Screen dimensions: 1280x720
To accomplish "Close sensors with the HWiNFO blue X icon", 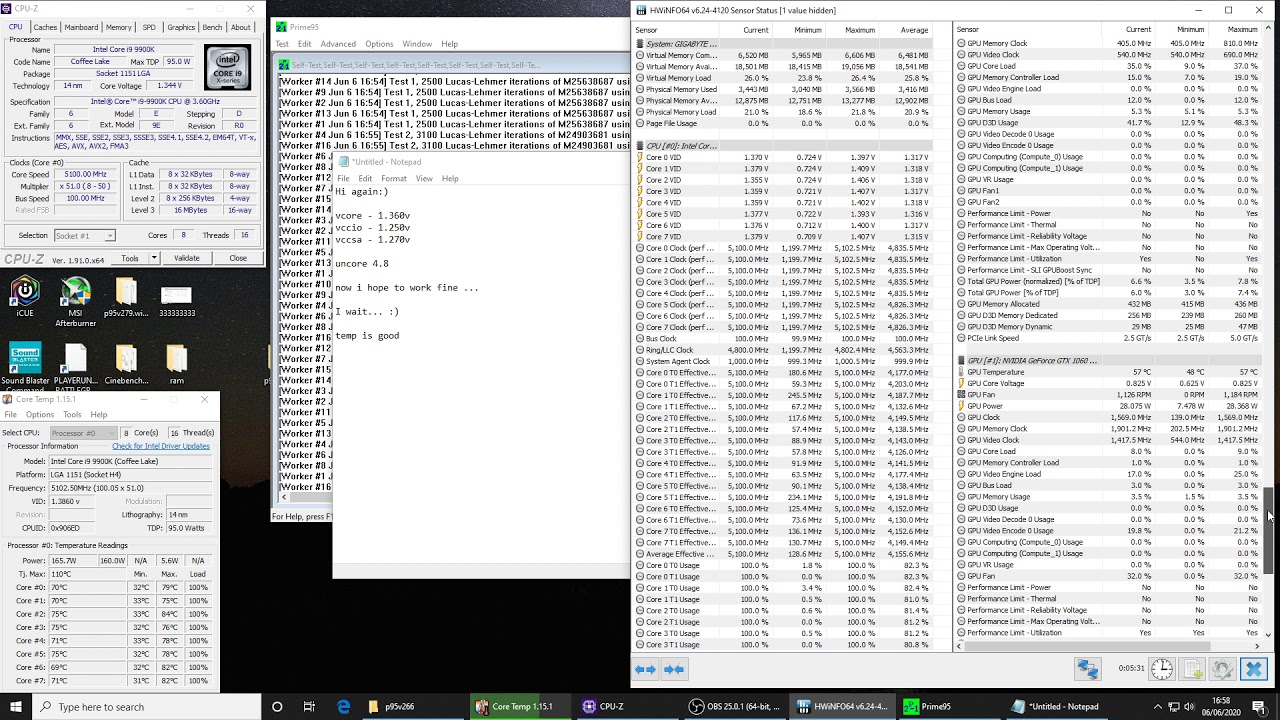I will coord(1253,669).
